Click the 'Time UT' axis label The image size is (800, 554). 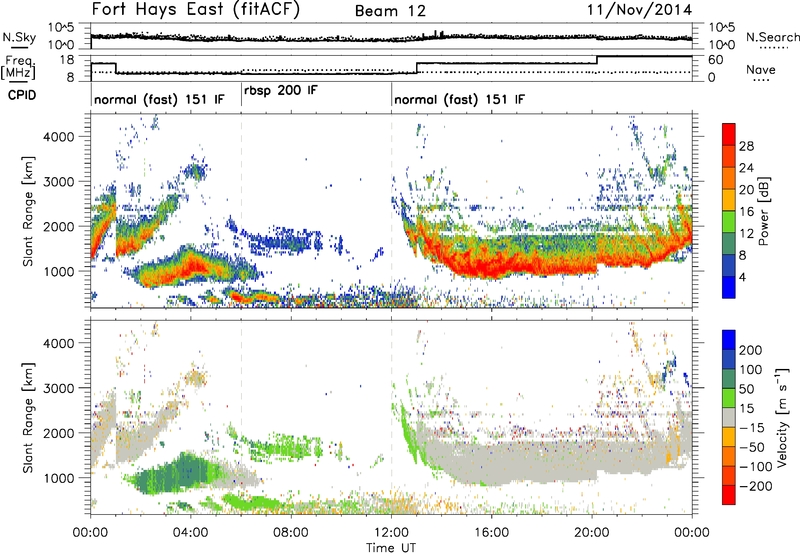pyautogui.click(x=391, y=548)
